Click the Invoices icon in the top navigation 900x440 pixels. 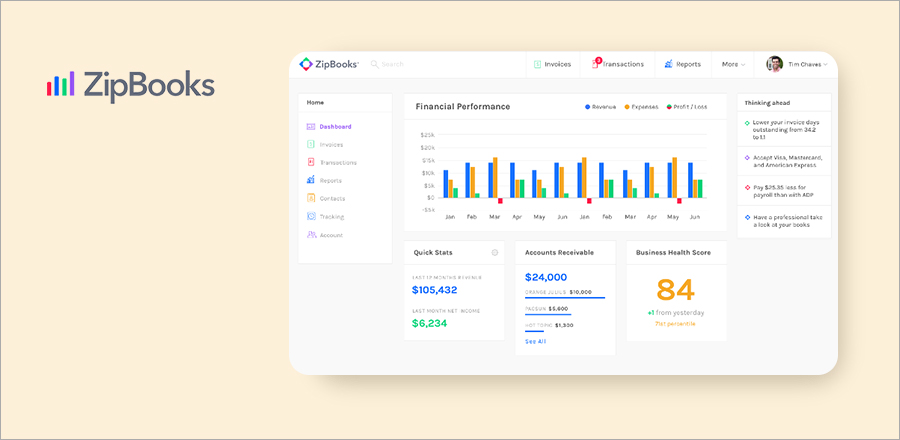tap(537, 64)
